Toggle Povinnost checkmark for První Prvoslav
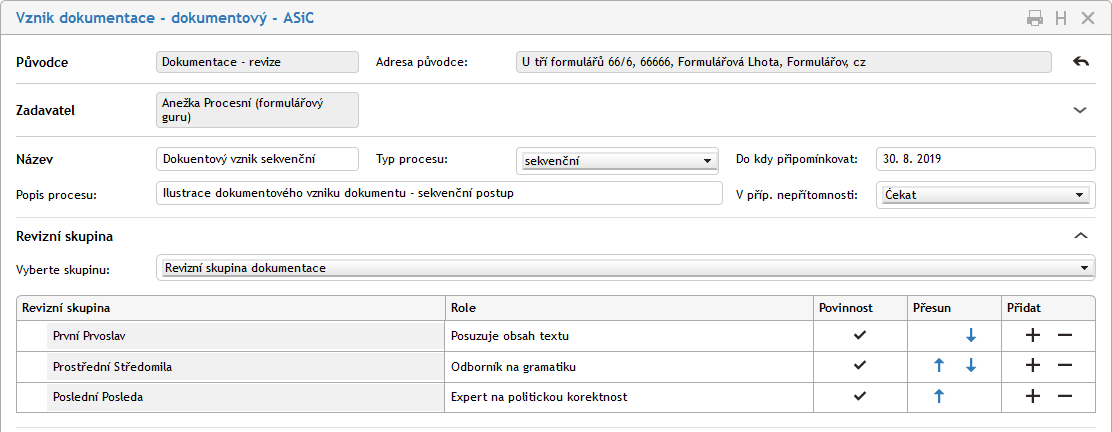Viewport: 1112px width, 432px height. coord(859,336)
